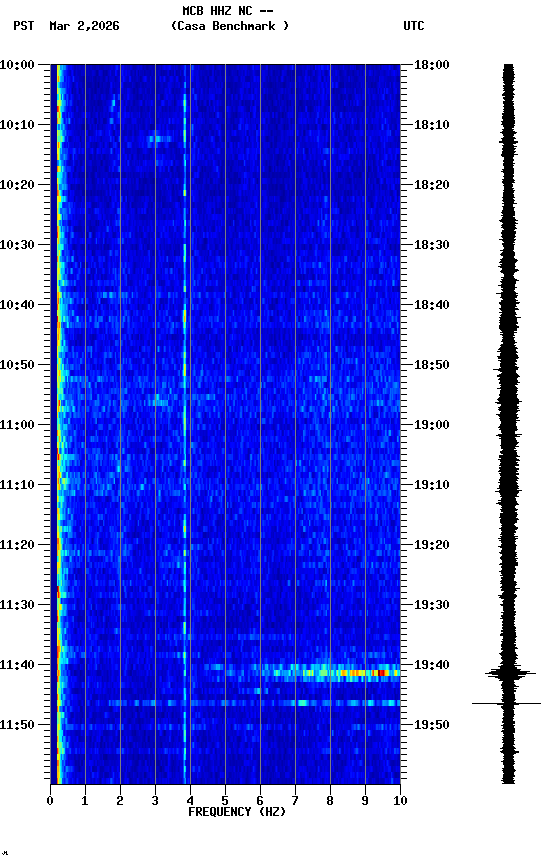Click the 19:50 UTC time label
The width and height of the screenshot is (552, 864).
[x=432, y=725]
